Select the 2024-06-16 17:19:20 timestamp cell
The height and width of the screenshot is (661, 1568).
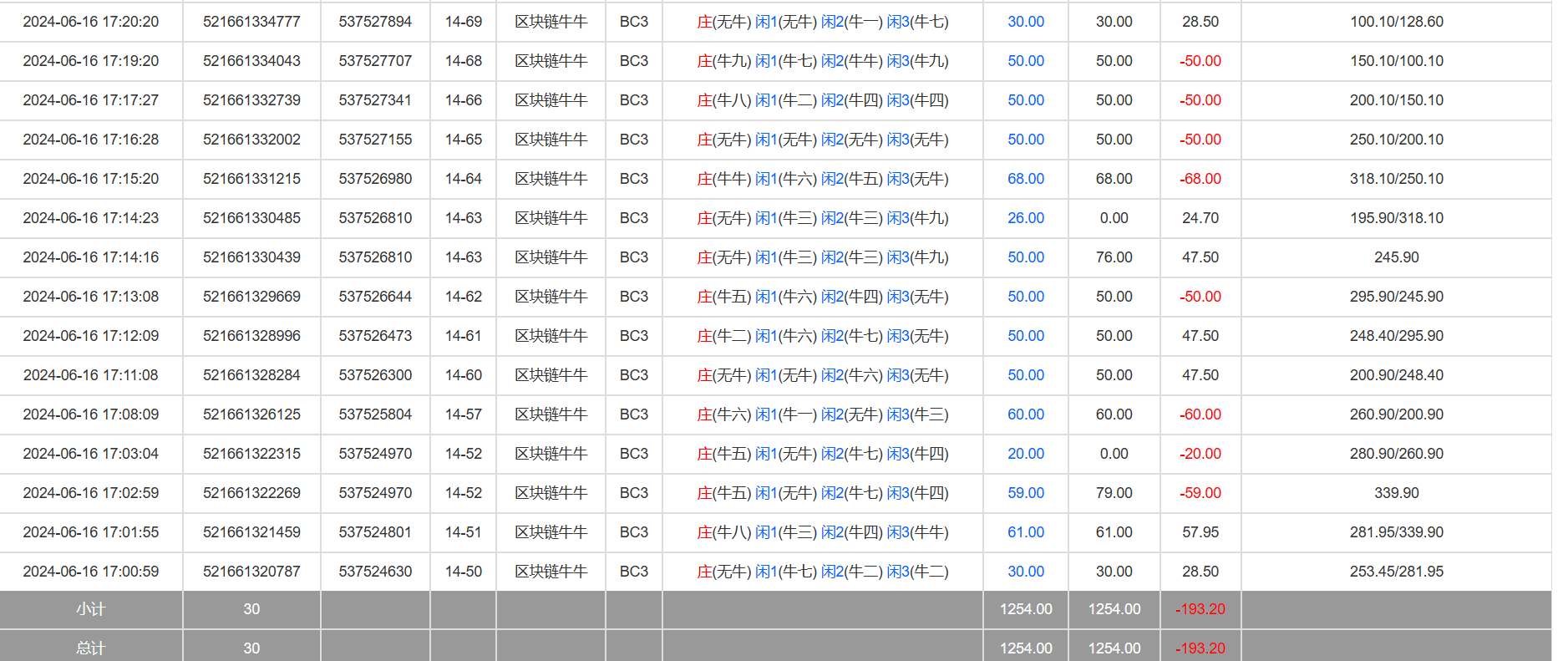pyautogui.click(x=90, y=61)
